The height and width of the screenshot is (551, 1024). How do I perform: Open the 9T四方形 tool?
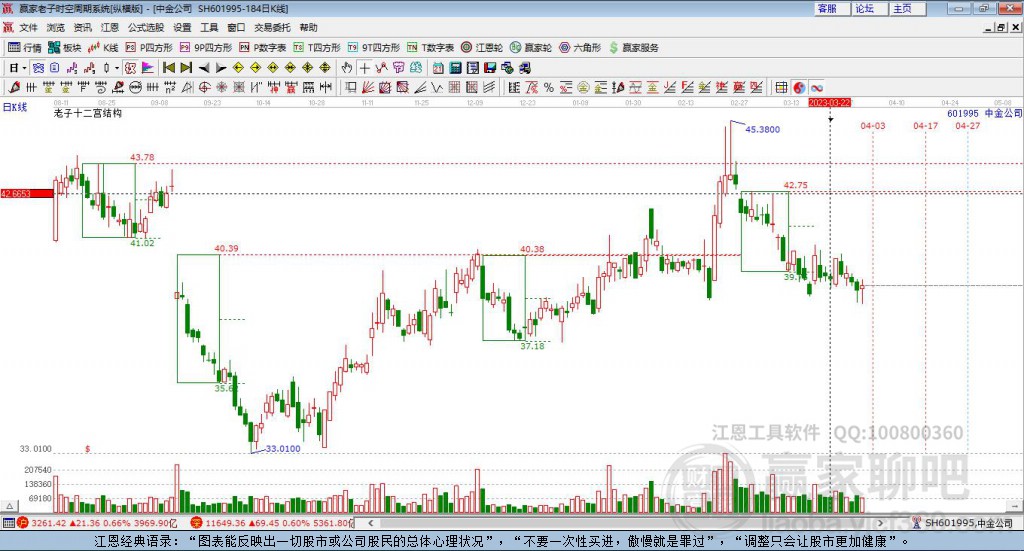[x=374, y=48]
